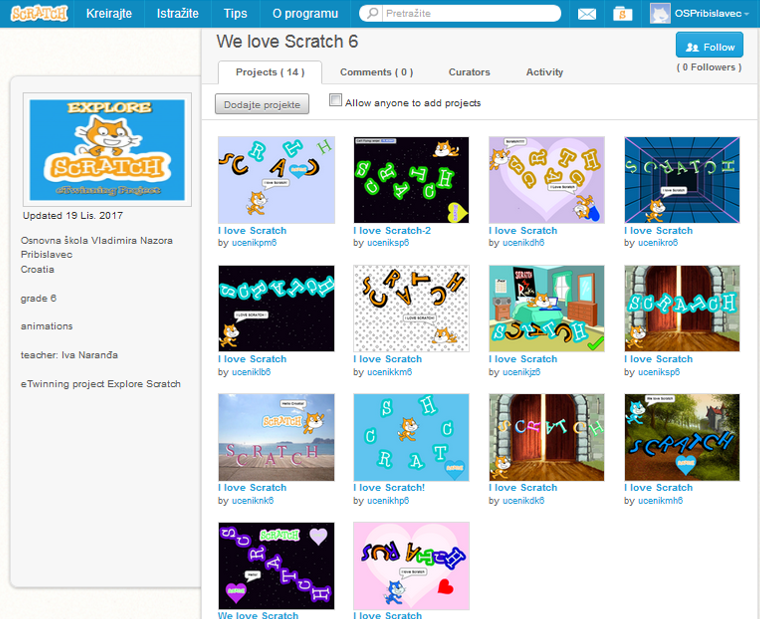This screenshot has height=619, width=760.
Task: Click the Explore Scratch studio cover image
Action: [107, 150]
